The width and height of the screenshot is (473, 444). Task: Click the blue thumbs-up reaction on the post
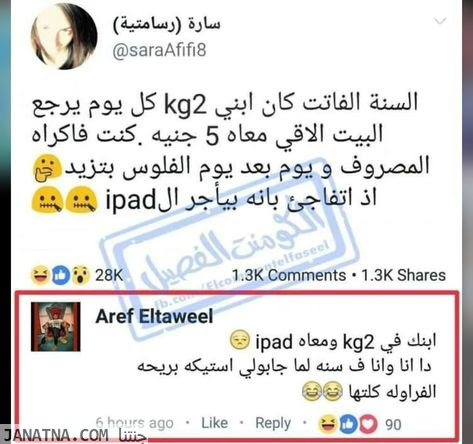[x=61, y=275]
